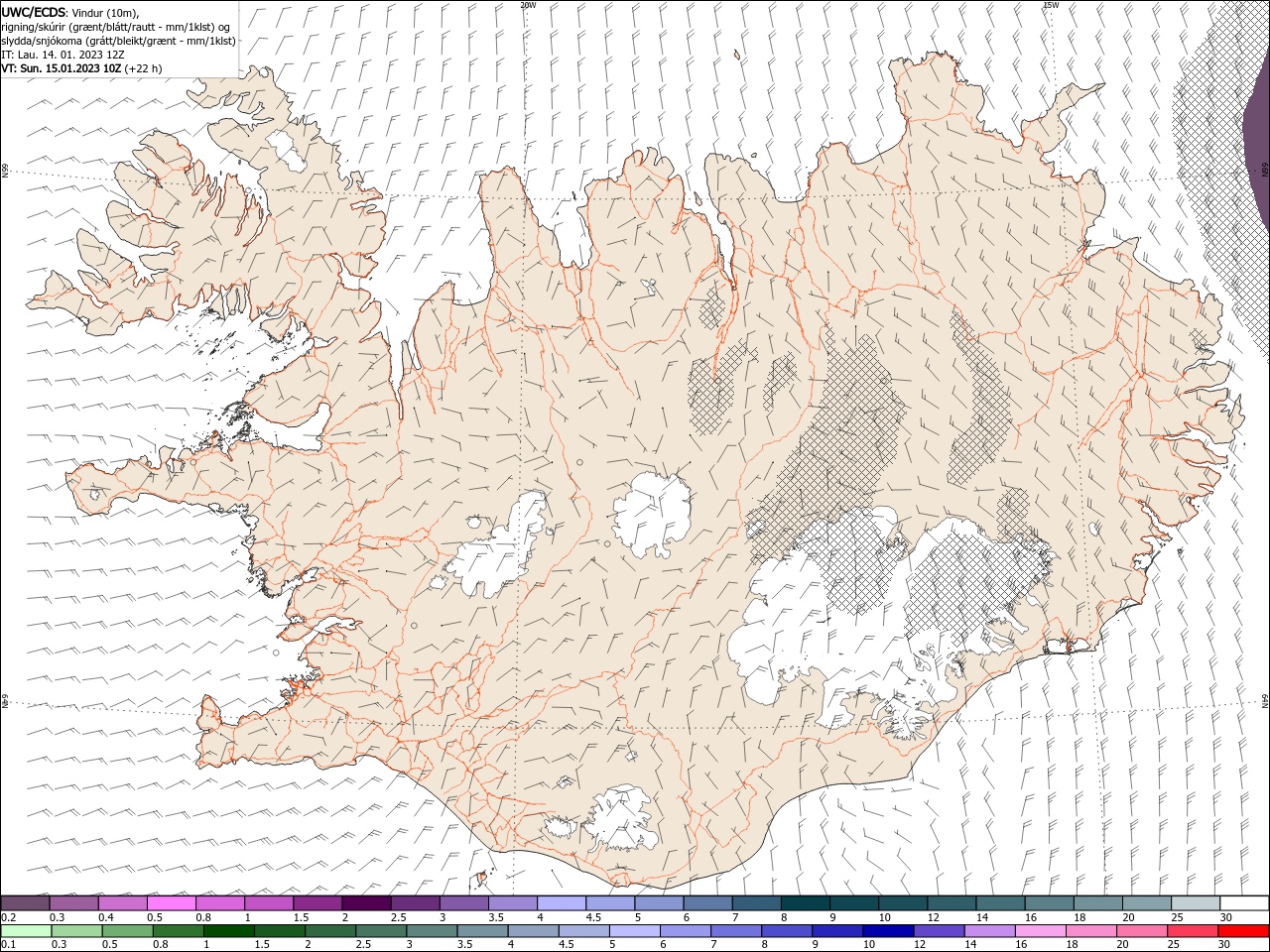This screenshot has width=1270, height=952.
Task: Click the '10' label under the upper scale
Action: point(884,917)
